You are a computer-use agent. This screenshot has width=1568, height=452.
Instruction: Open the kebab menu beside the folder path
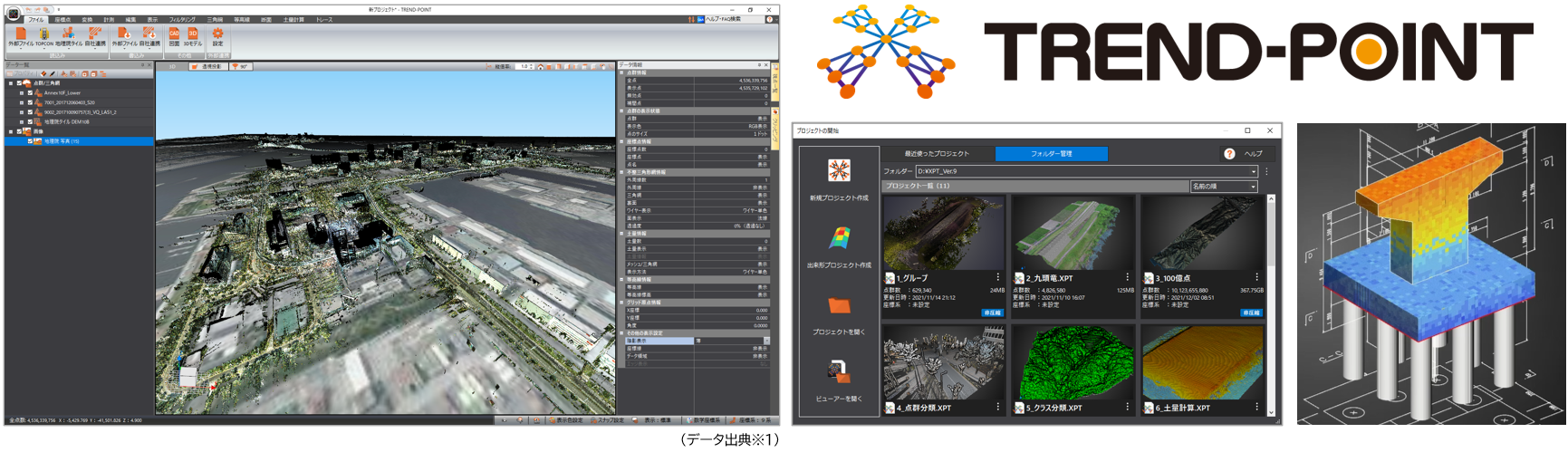pyautogui.click(x=1266, y=171)
